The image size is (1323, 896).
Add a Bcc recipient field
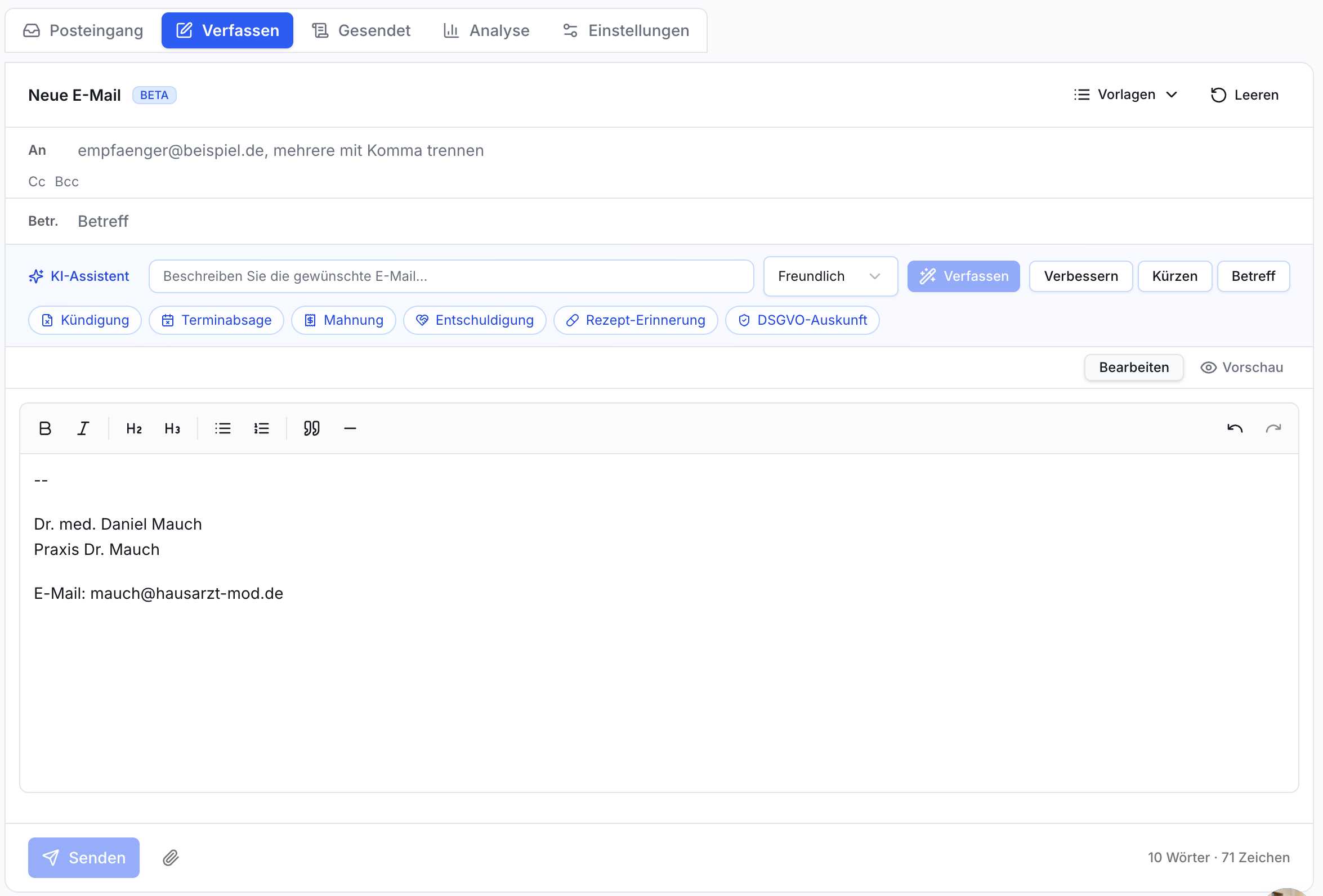66,182
